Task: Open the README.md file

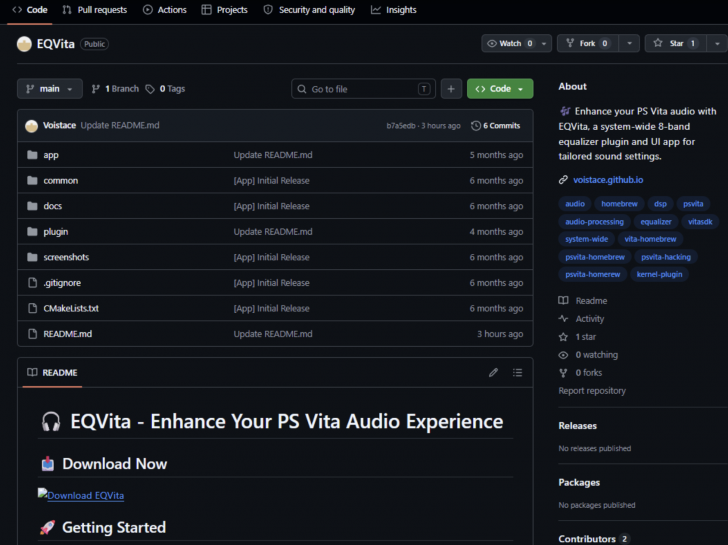Action: 68,334
